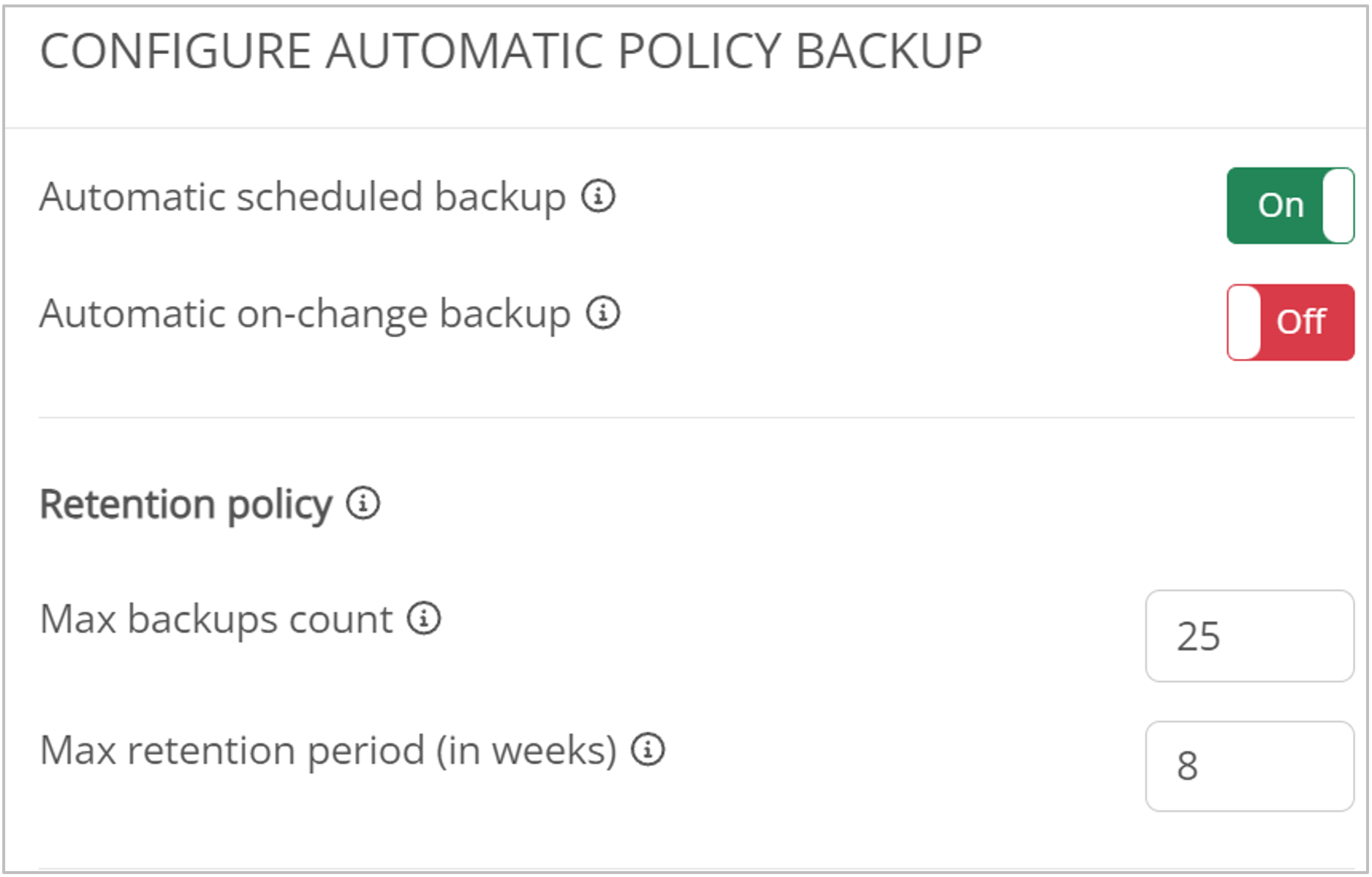Turn off the Automatic scheduled backup switch
Image resolution: width=1372 pixels, height=877 pixels.
(1290, 205)
